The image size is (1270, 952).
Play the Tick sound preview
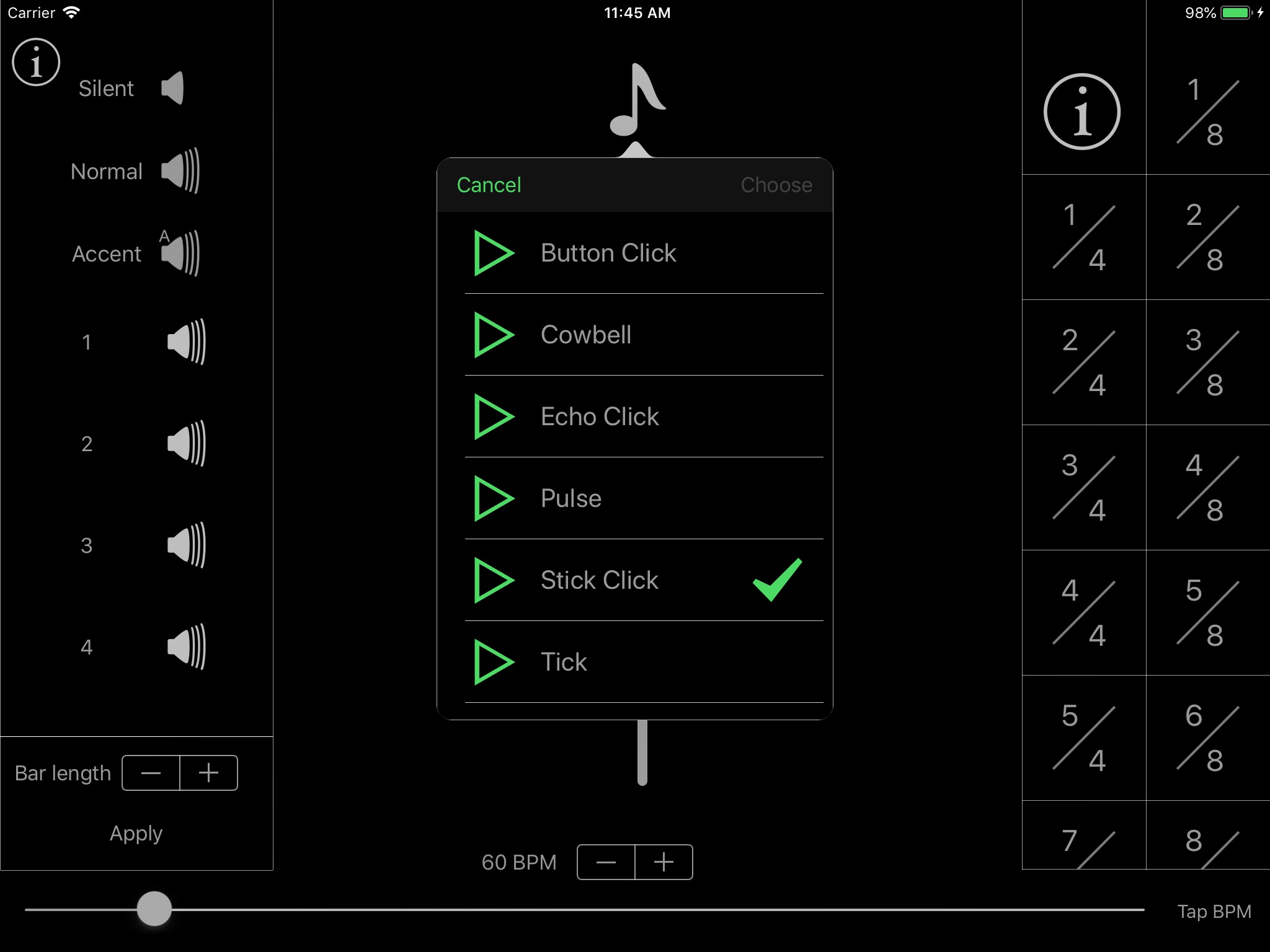(493, 660)
